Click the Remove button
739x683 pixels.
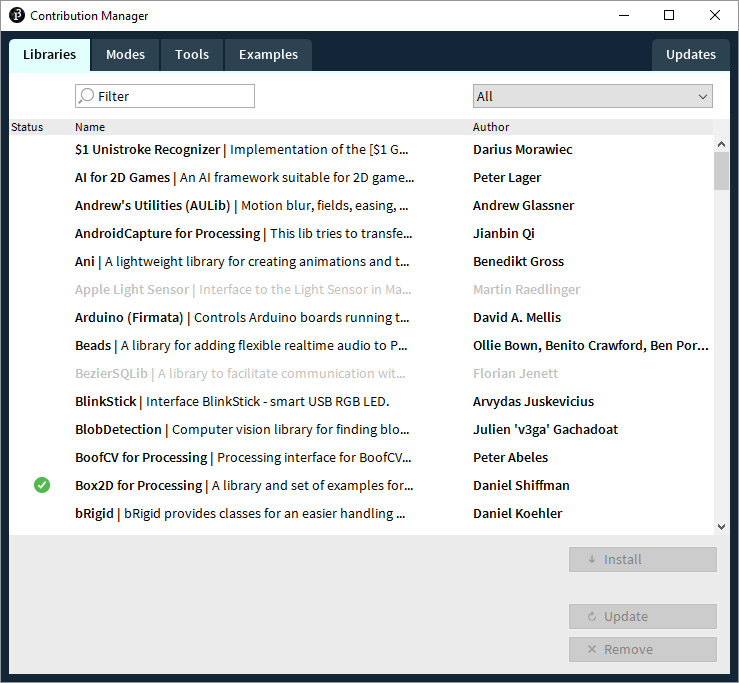(642, 650)
